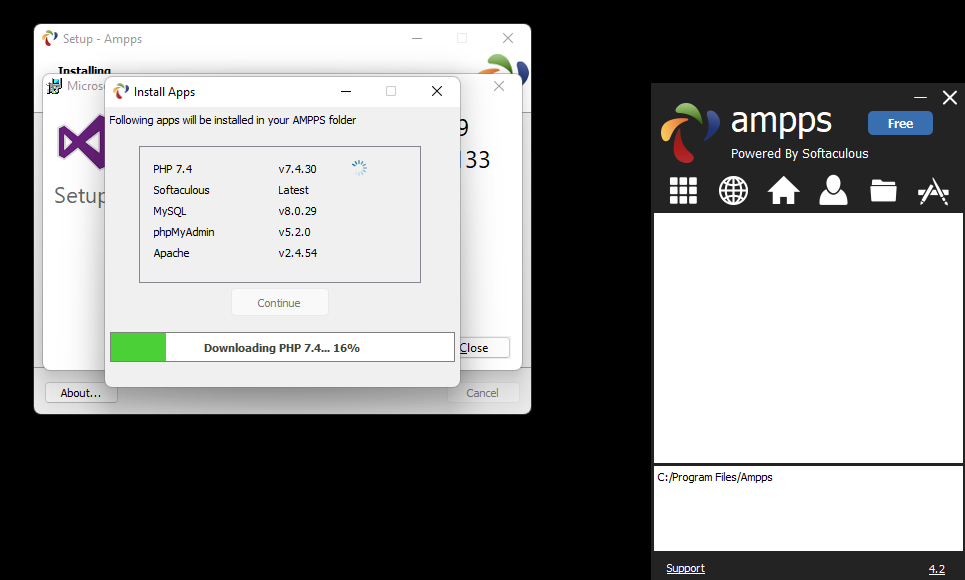The width and height of the screenshot is (965, 580).
Task: Click the 4.2 version link
Action: click(936, 569)
